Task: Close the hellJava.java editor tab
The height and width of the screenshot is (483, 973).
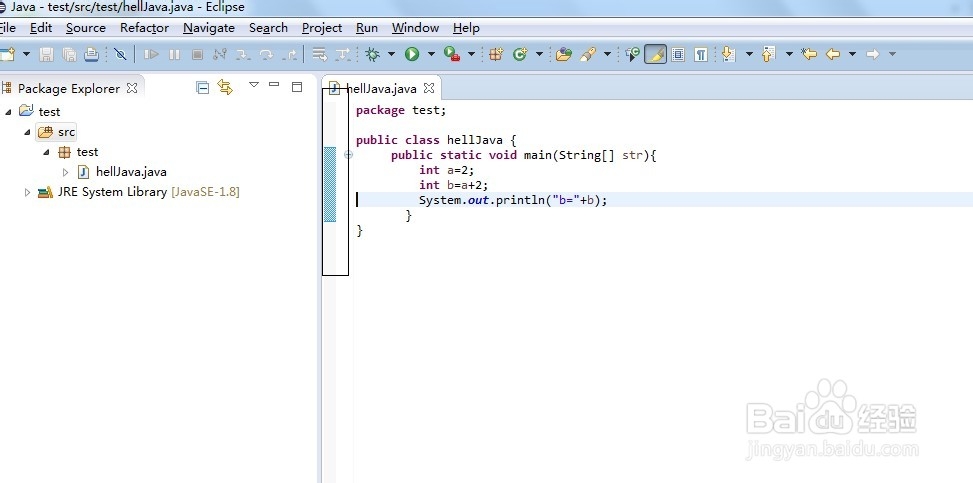Action: [x=429, y=88]
